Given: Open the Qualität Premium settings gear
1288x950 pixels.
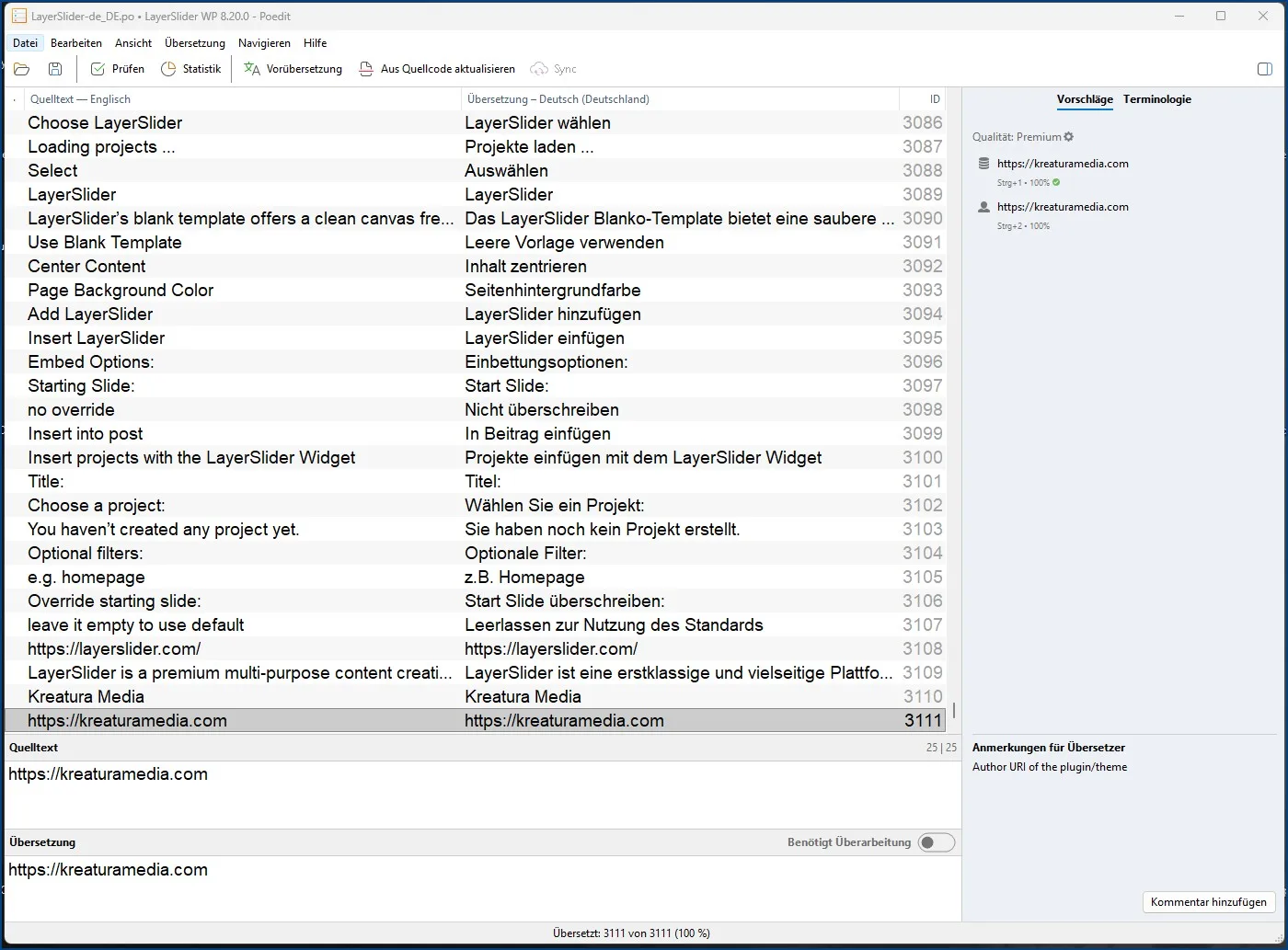Looking at the screenshot, I should 1068,137.
